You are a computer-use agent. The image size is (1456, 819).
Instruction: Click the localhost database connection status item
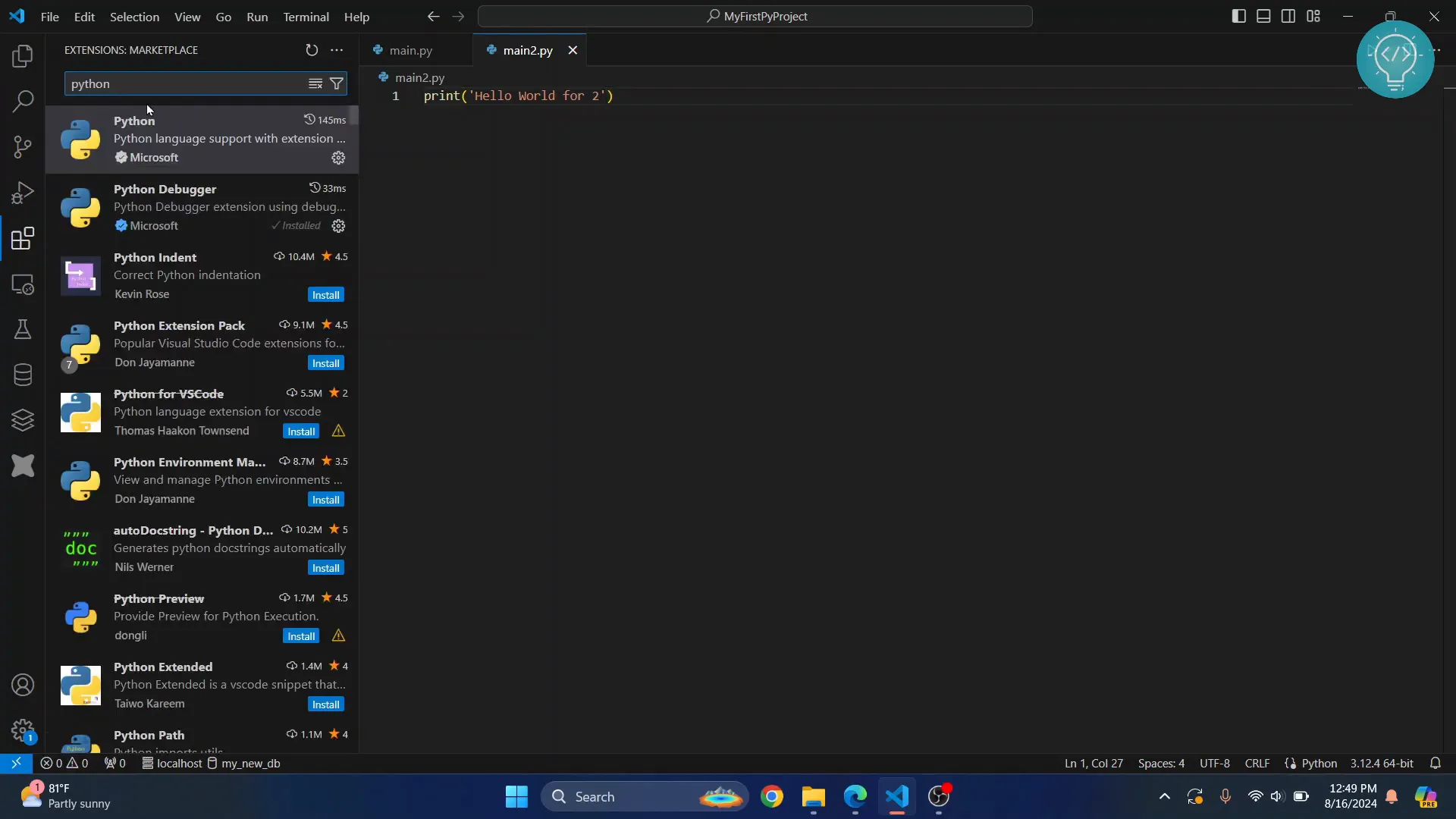click(x=172, y=763)
